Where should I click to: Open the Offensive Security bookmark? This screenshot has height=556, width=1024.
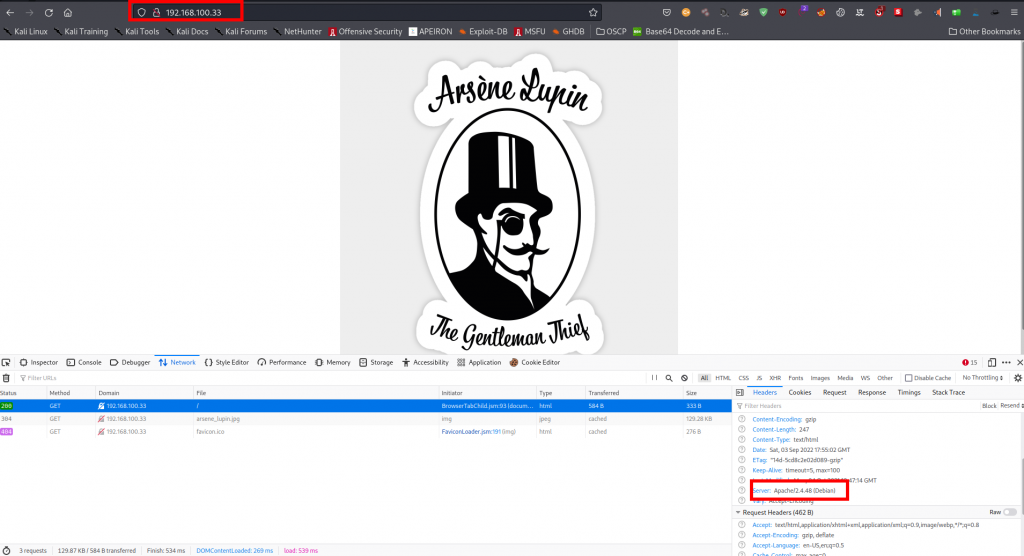pos(365,31)
